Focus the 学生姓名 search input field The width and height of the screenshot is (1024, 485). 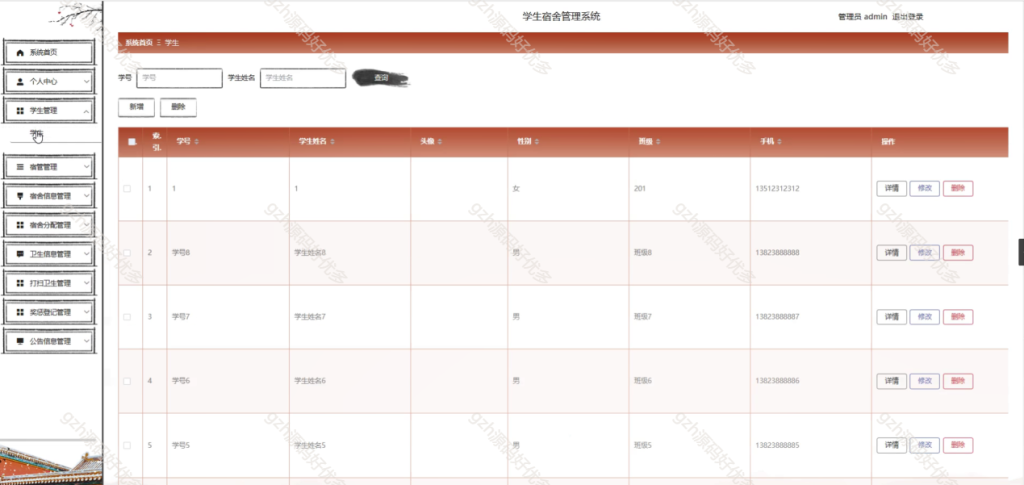(302, 78)
